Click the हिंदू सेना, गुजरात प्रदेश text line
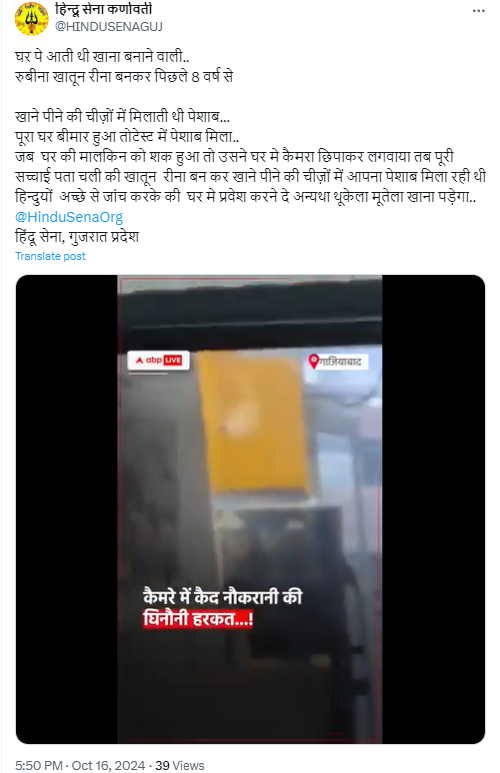The width and height of the screenshot is (500, 773). click(x=77, y=237)
